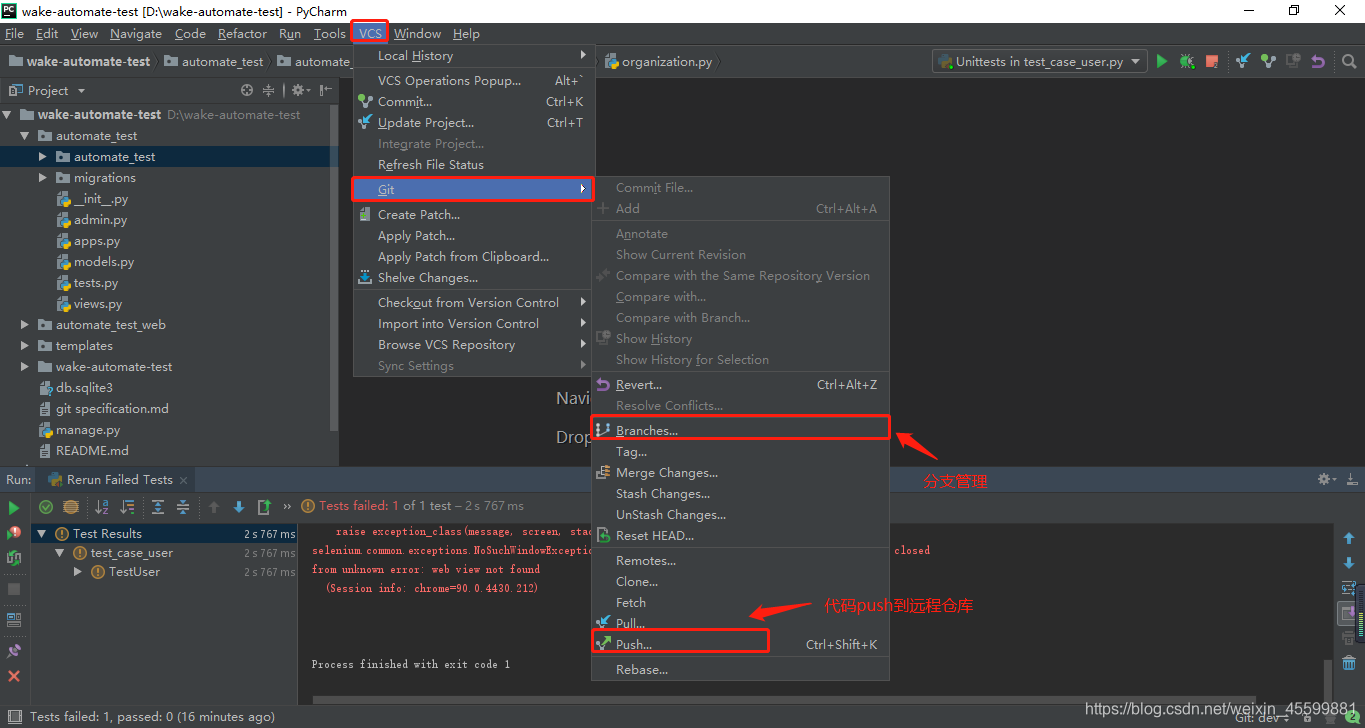Open the run configuration dropdown Unittests in test_case_user.py
The image size is (1365, 728).
(1041, 61)
